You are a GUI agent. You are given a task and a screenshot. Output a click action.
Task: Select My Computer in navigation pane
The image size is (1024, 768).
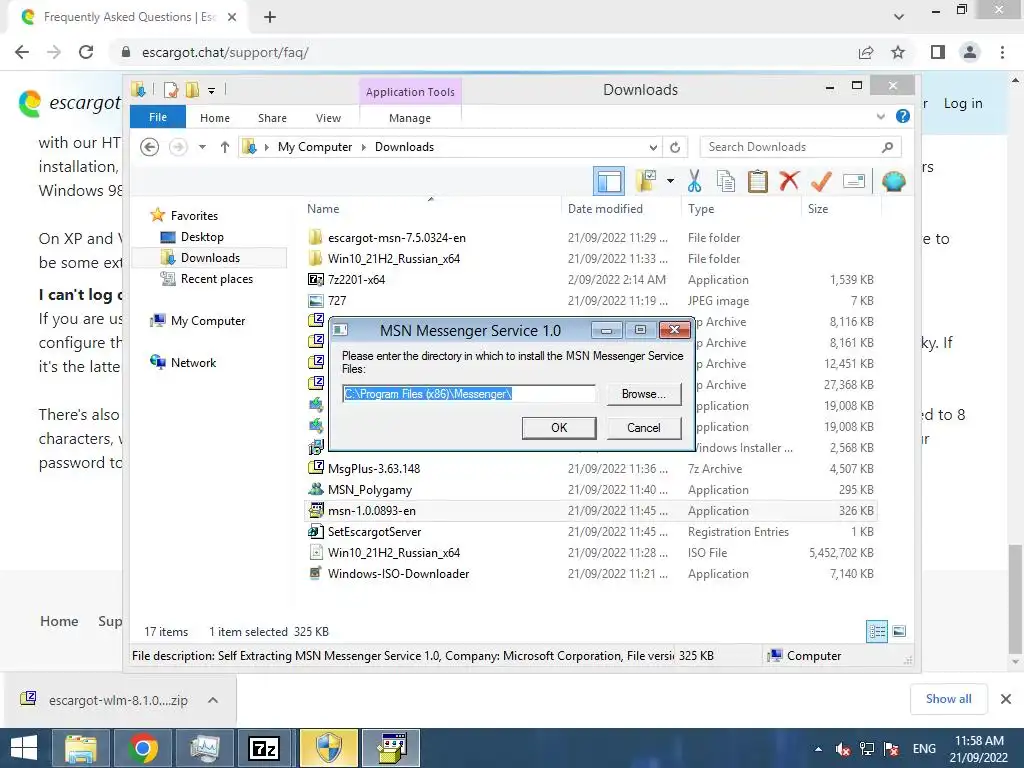pyautogui.click(x=208, y=321)
